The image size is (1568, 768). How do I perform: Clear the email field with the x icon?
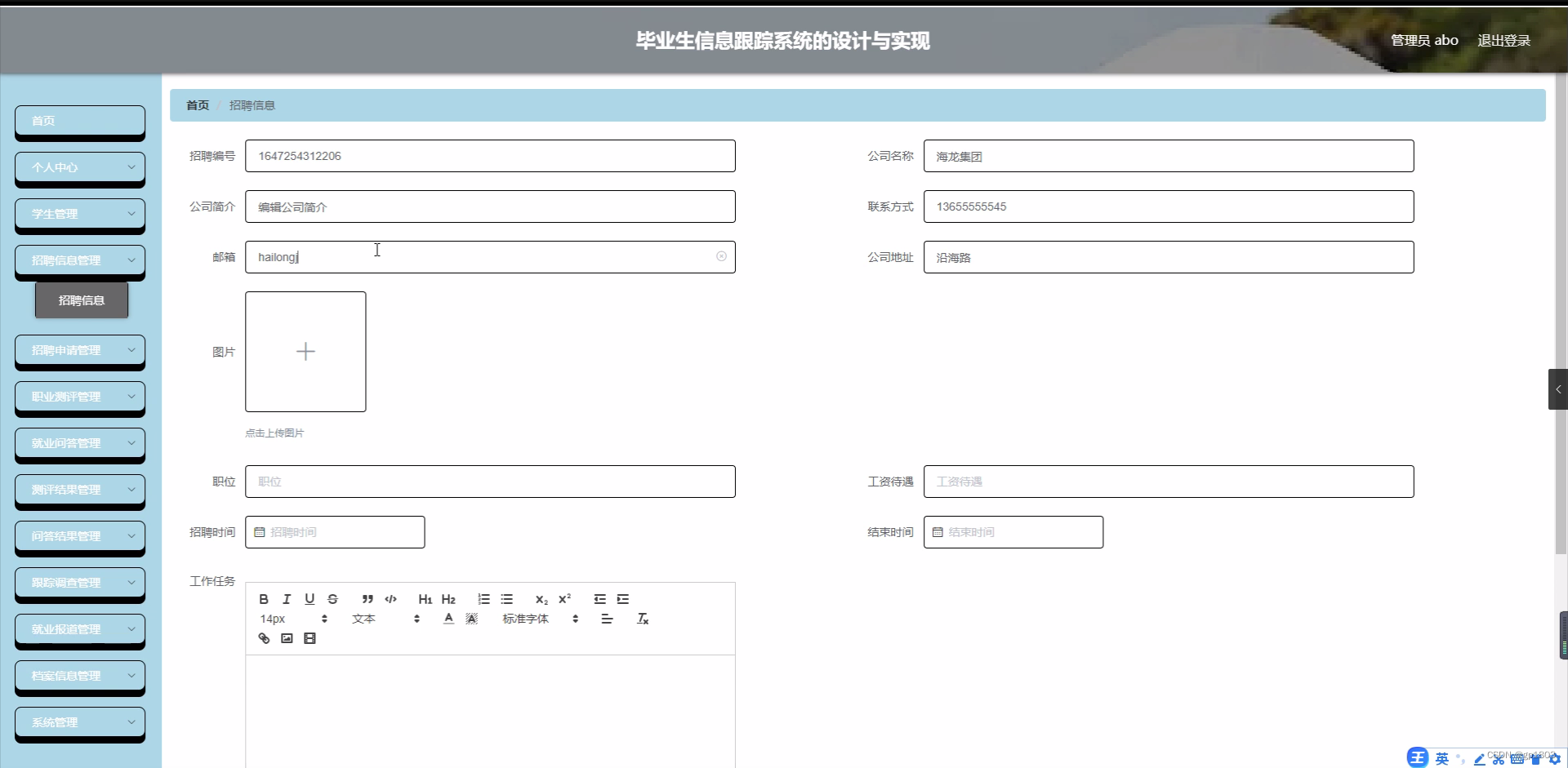pos(722,256)
